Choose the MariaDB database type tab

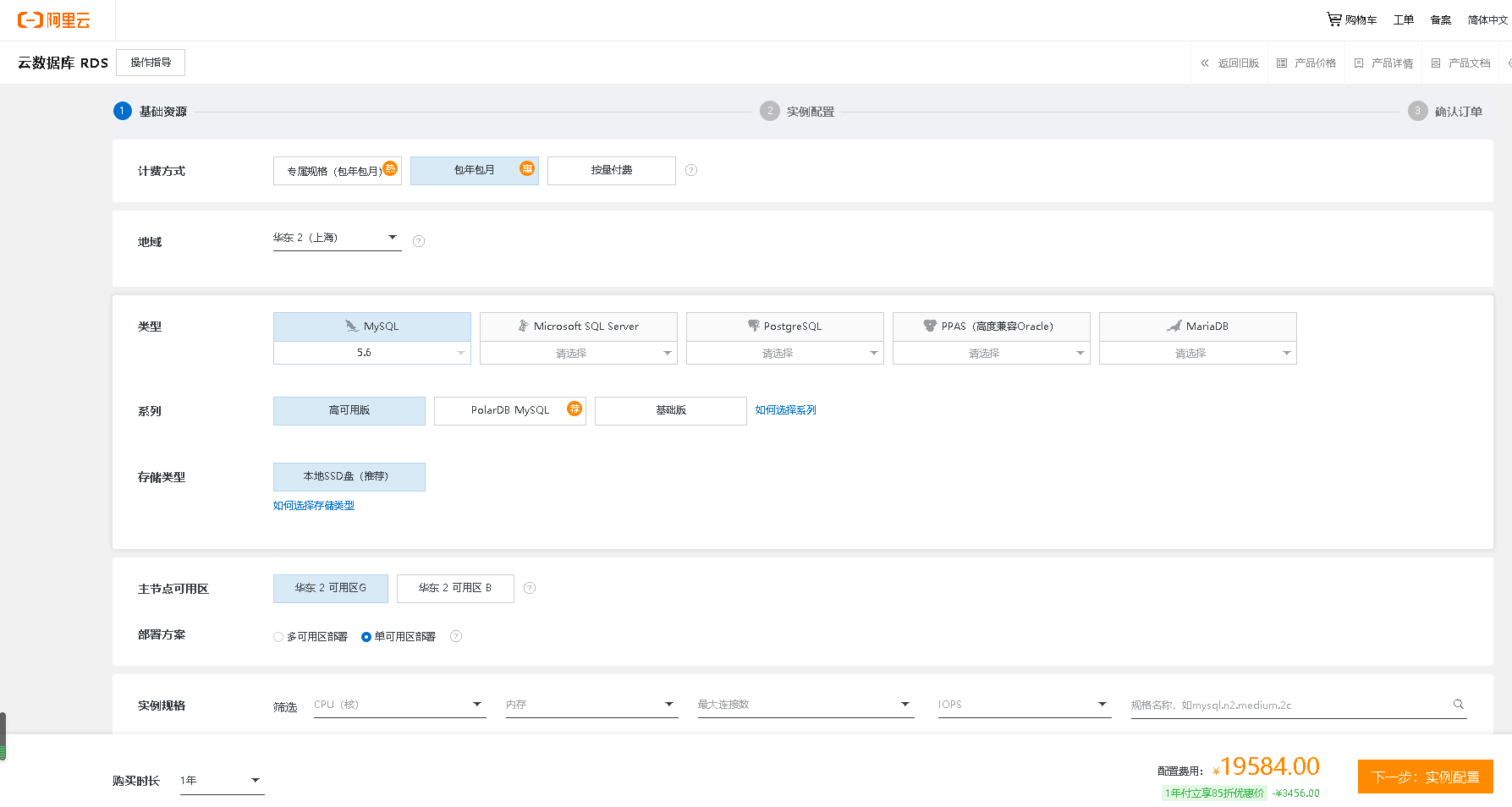click(x=1198, y=327)
